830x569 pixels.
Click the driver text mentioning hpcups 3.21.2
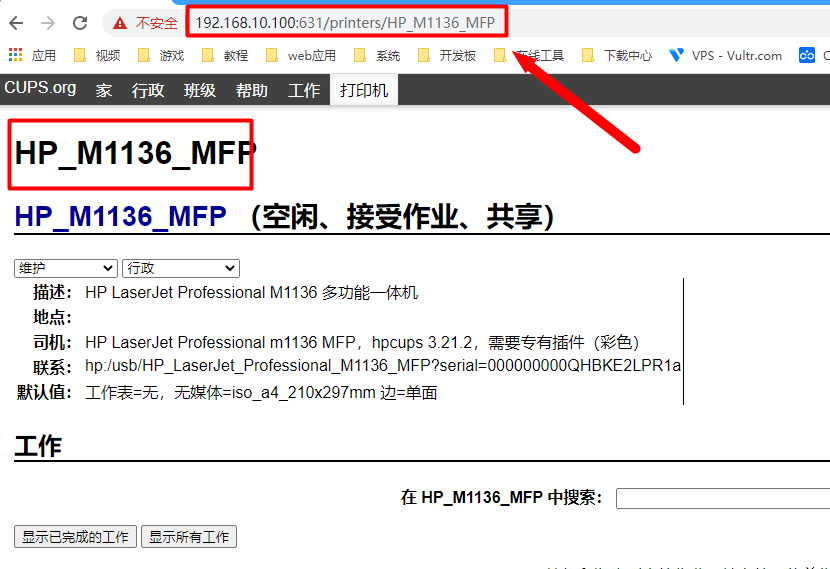click(362, 342)
